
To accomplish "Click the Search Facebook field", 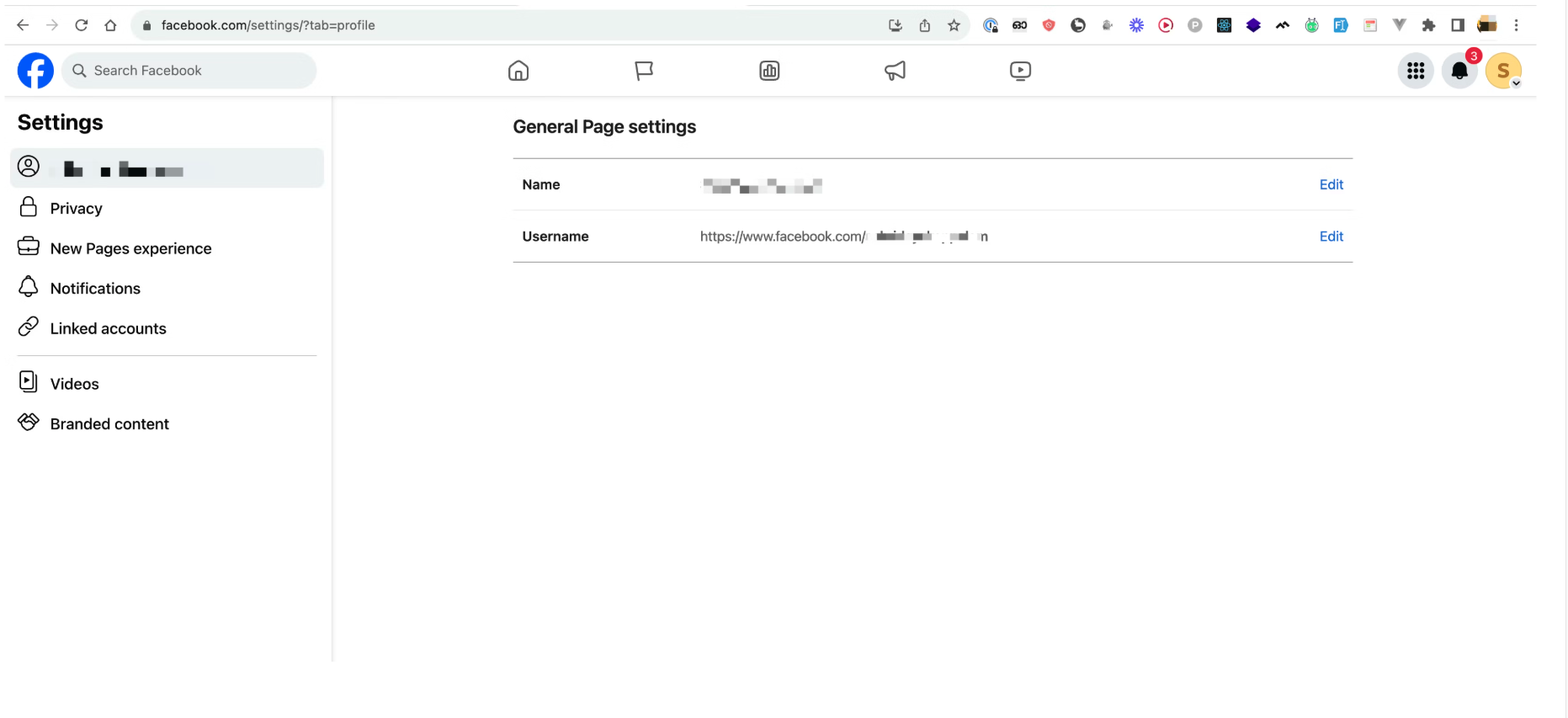I will 189,71.
